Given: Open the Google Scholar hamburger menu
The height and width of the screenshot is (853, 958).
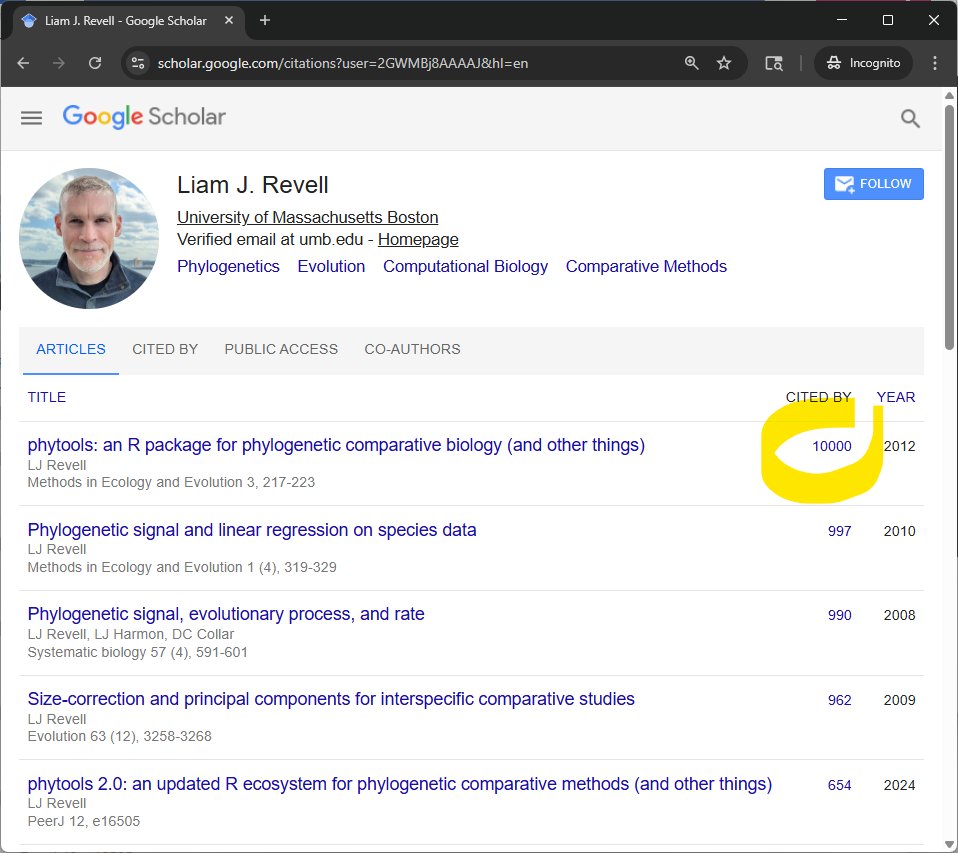Looking at the screenshot, I should pos(31,117).
